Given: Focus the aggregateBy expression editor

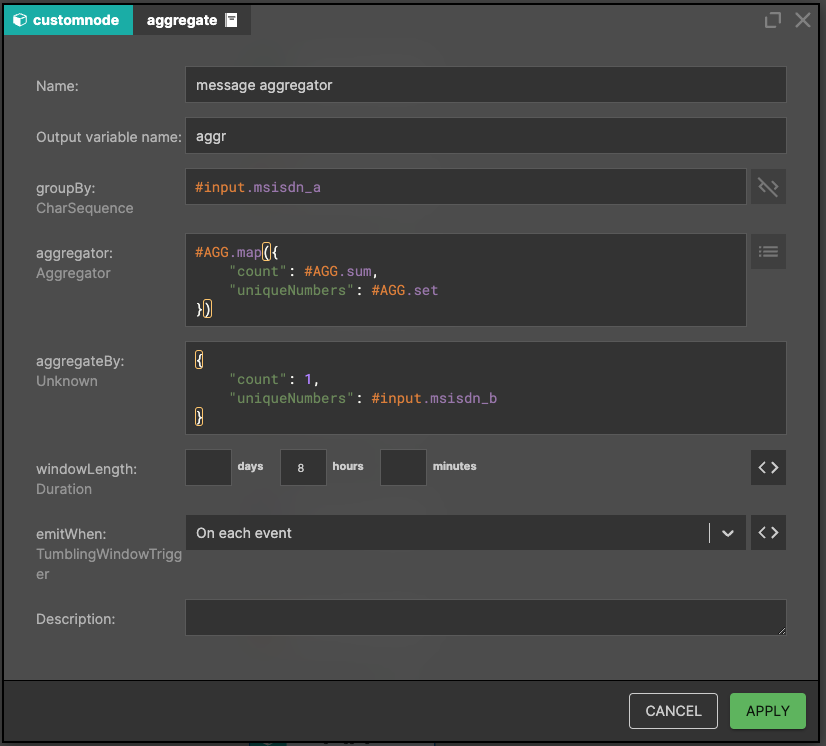Looking at the screenshot, I should (486, 388).
